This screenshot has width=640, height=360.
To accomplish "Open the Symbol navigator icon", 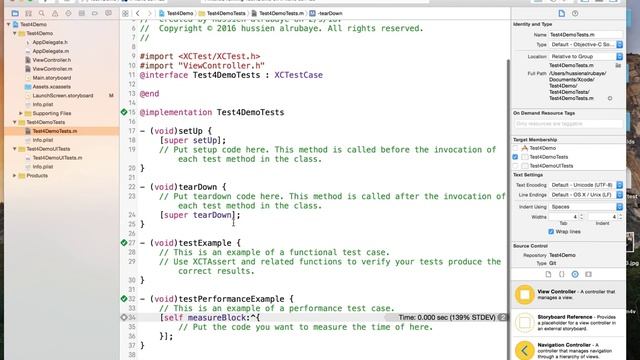I will pos(28,13).
